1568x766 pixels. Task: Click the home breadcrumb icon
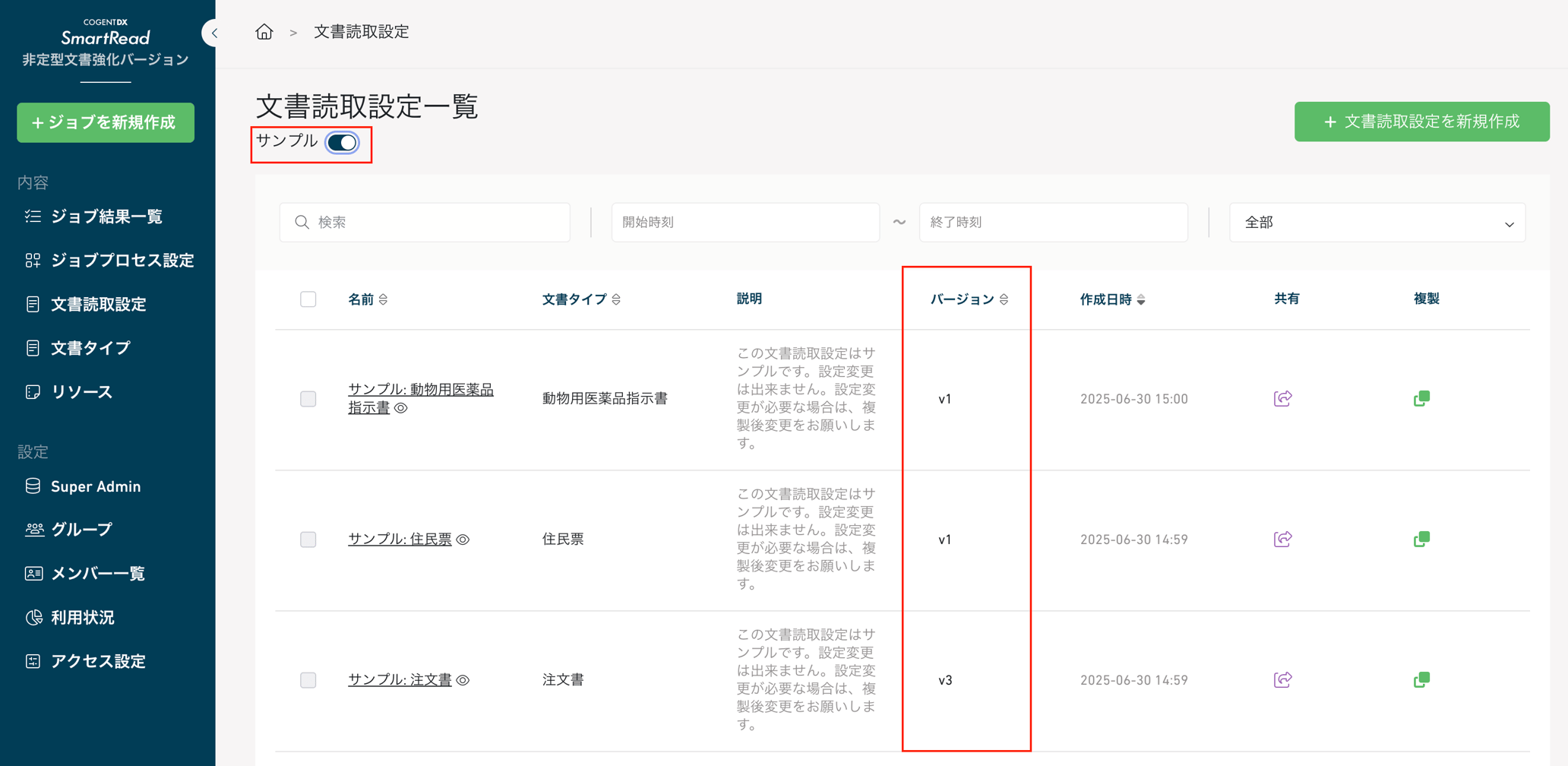tap(264, 32)
